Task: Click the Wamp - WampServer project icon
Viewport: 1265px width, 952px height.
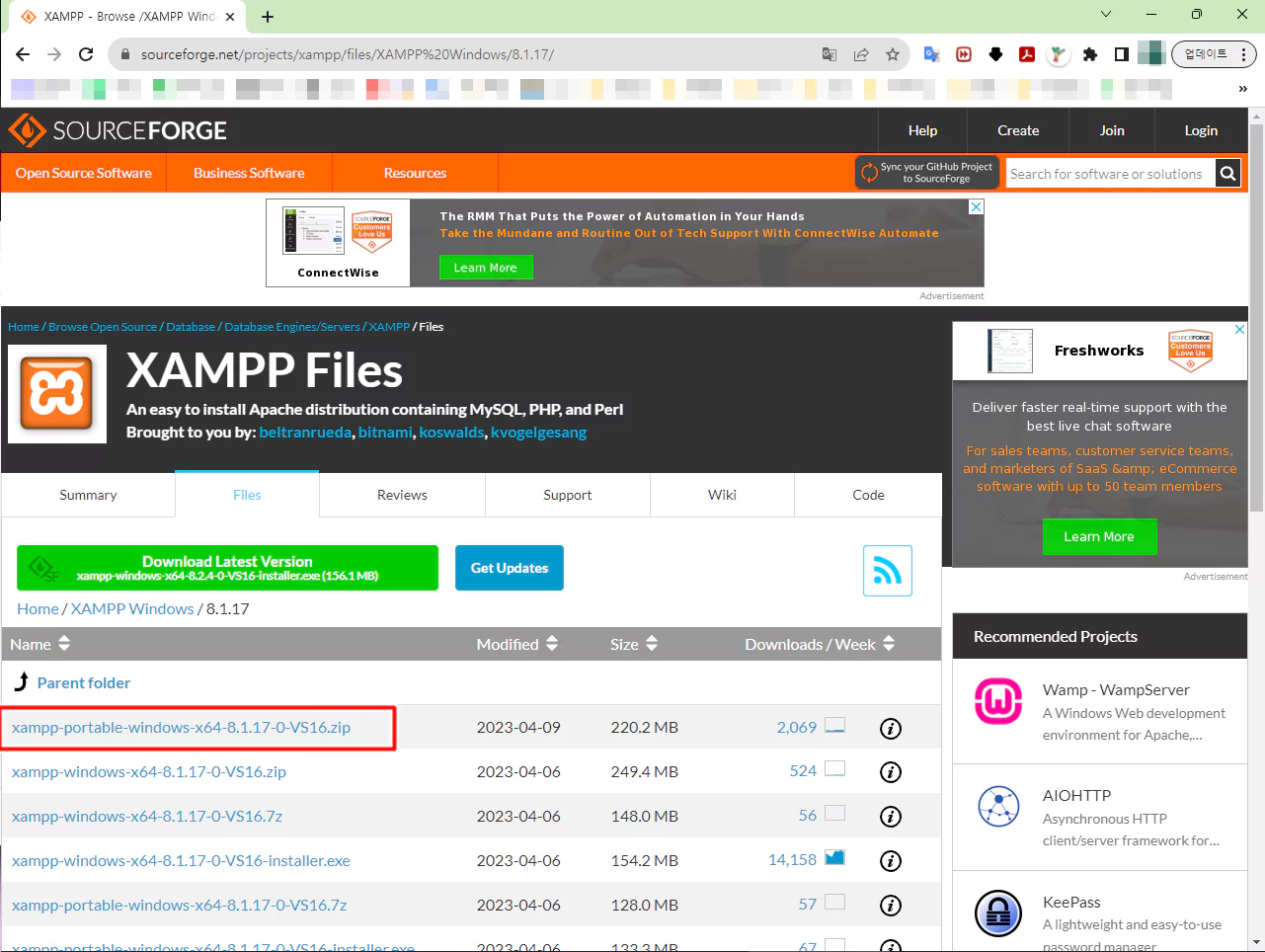Action: tap(998, 701)
